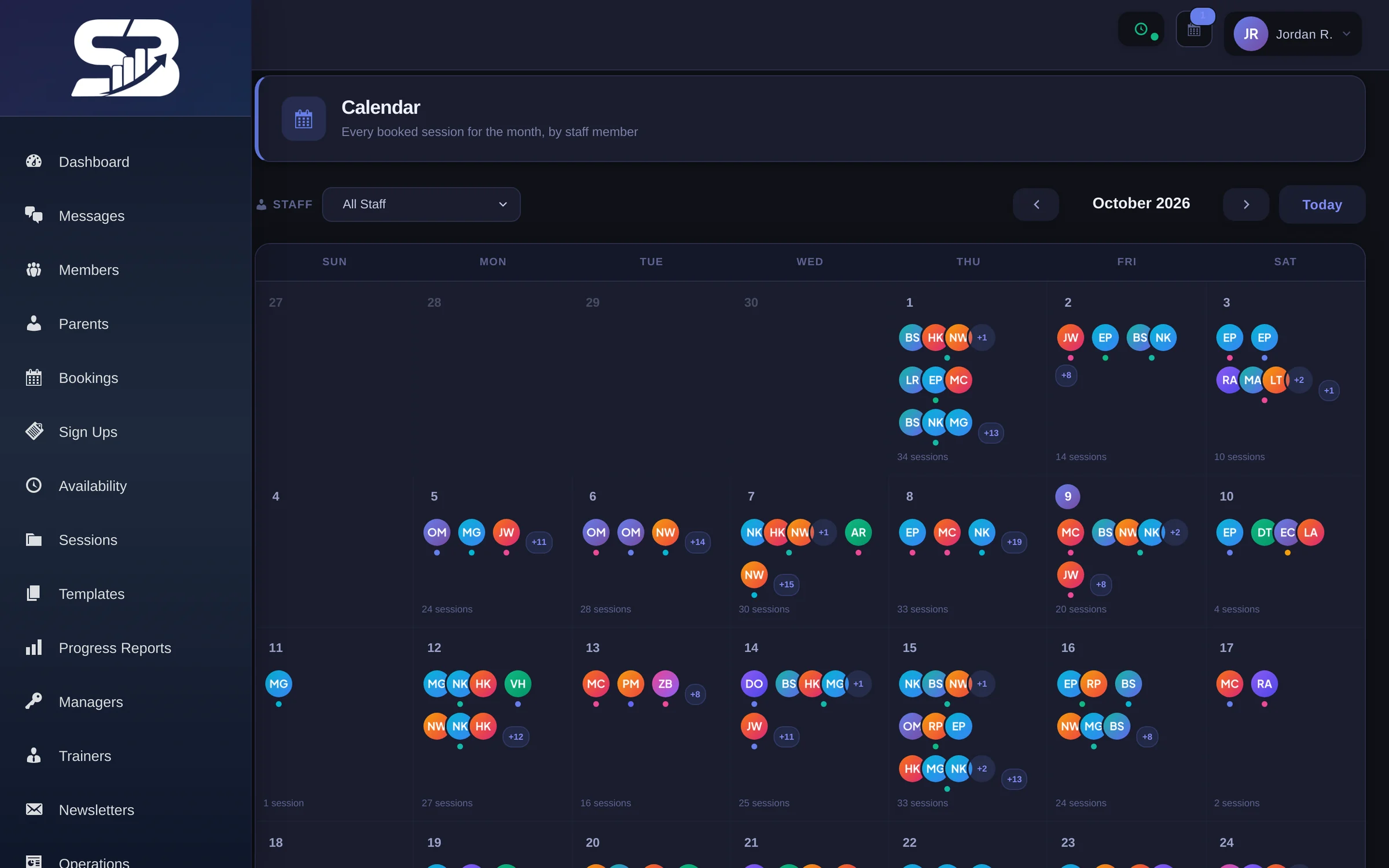The width and height of the screenshot is (1389, 868).
Task: Open the calendar notifications icon in the top bar
Action: [1194, 30]
